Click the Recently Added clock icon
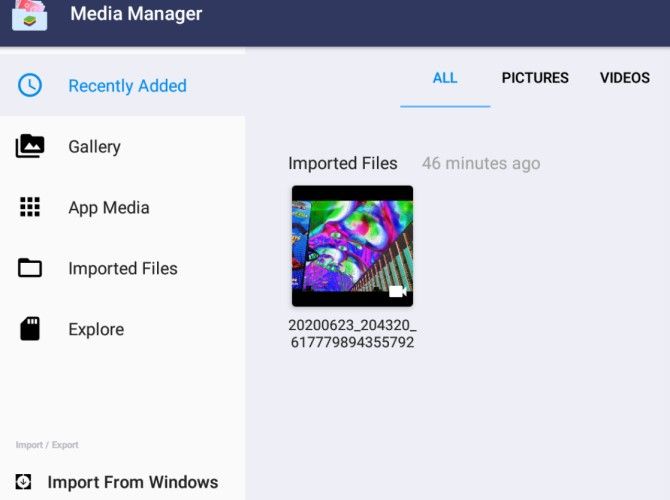 [30, 85]
